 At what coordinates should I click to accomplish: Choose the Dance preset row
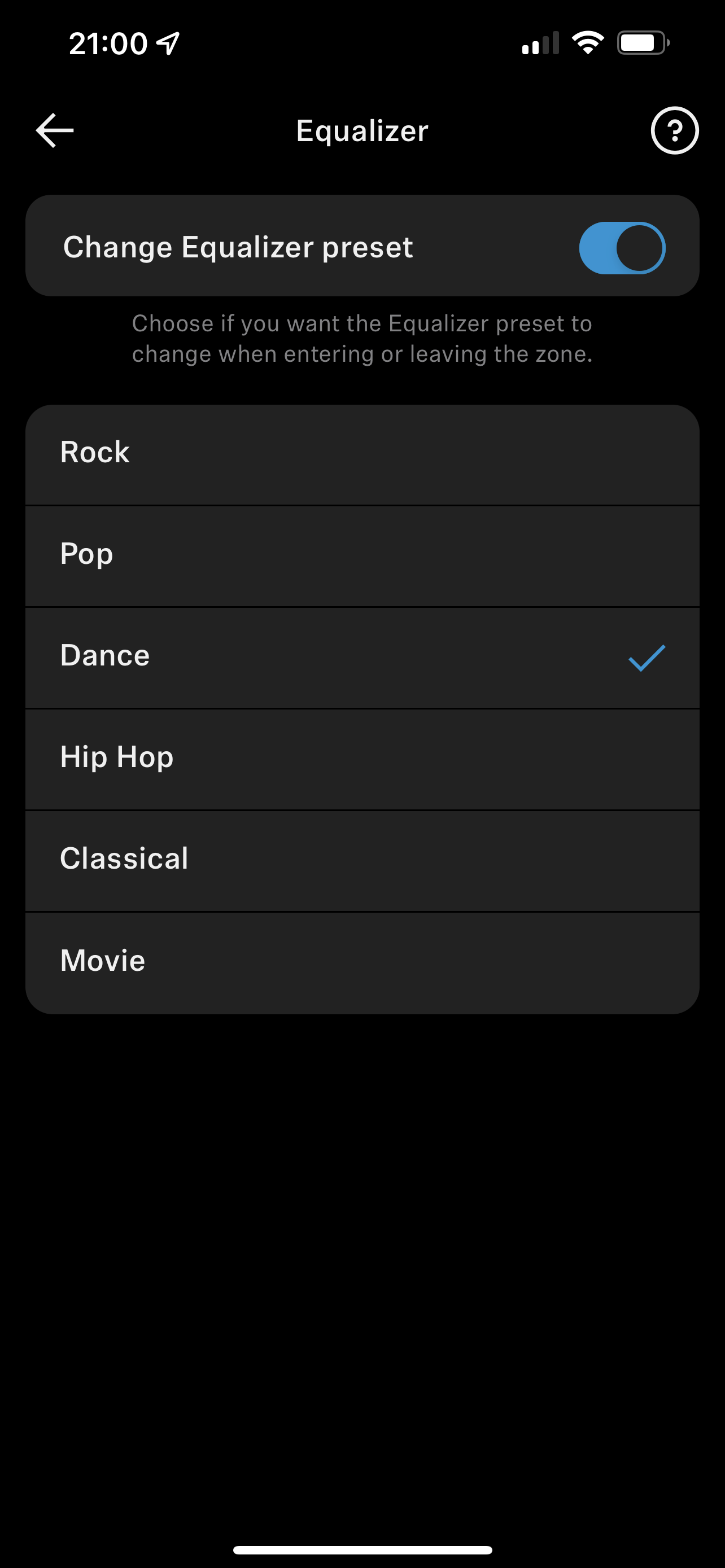(x=362, y=658)
